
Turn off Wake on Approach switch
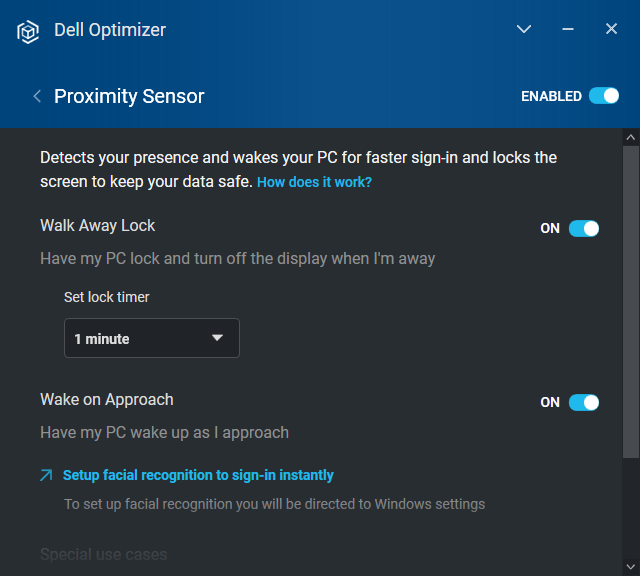pyautogui.click(x=584, y=402)
